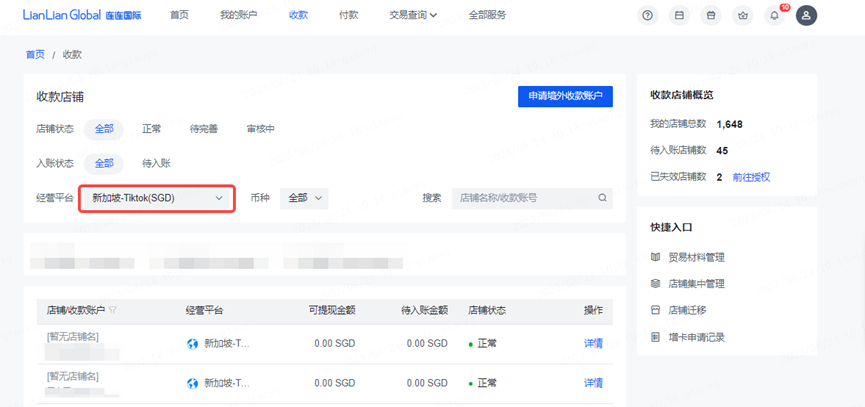Filter 店铺状态 by 审核中
The height and width of the screenshot is (407, 865).
[x=260, y=129]
